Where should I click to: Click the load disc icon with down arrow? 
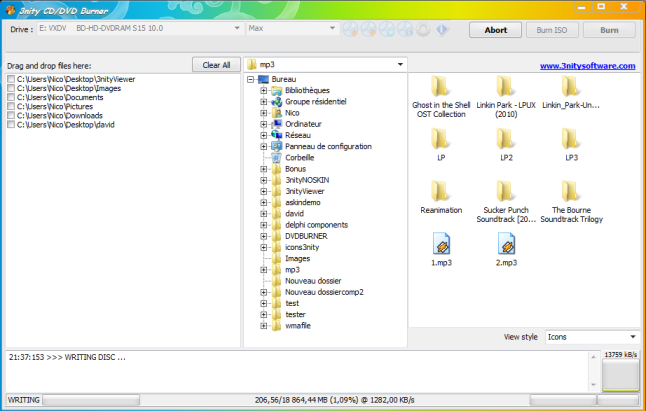click(x=368, y=29)
